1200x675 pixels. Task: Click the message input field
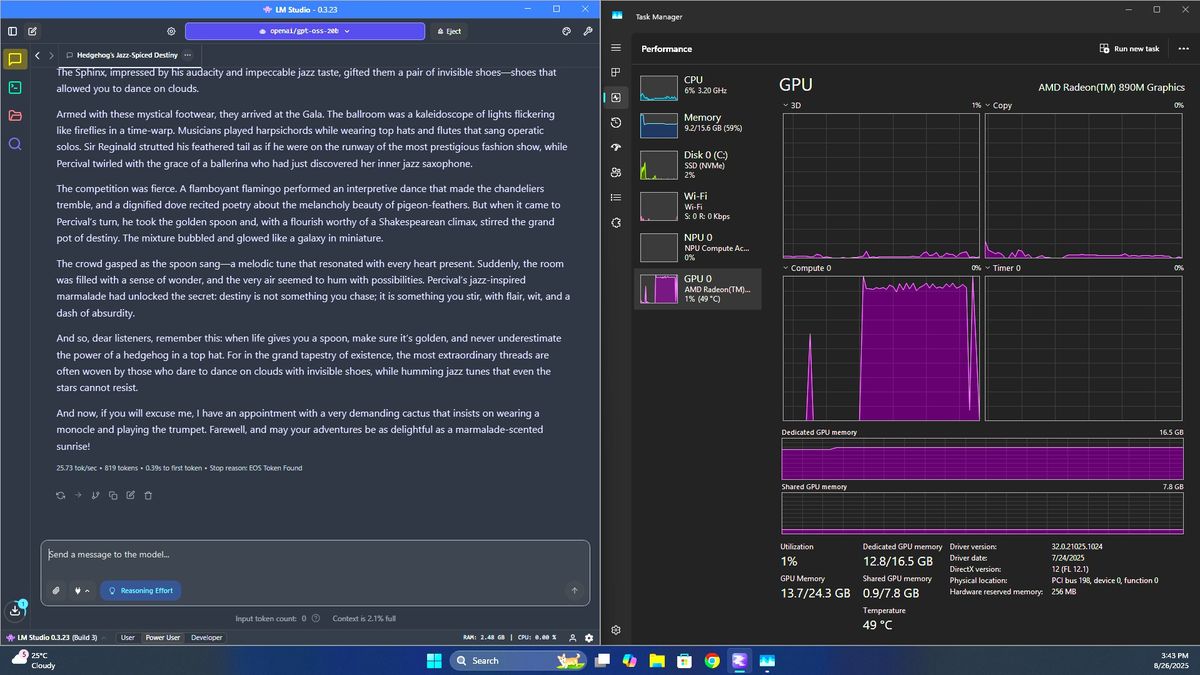(x=300, y=555)
